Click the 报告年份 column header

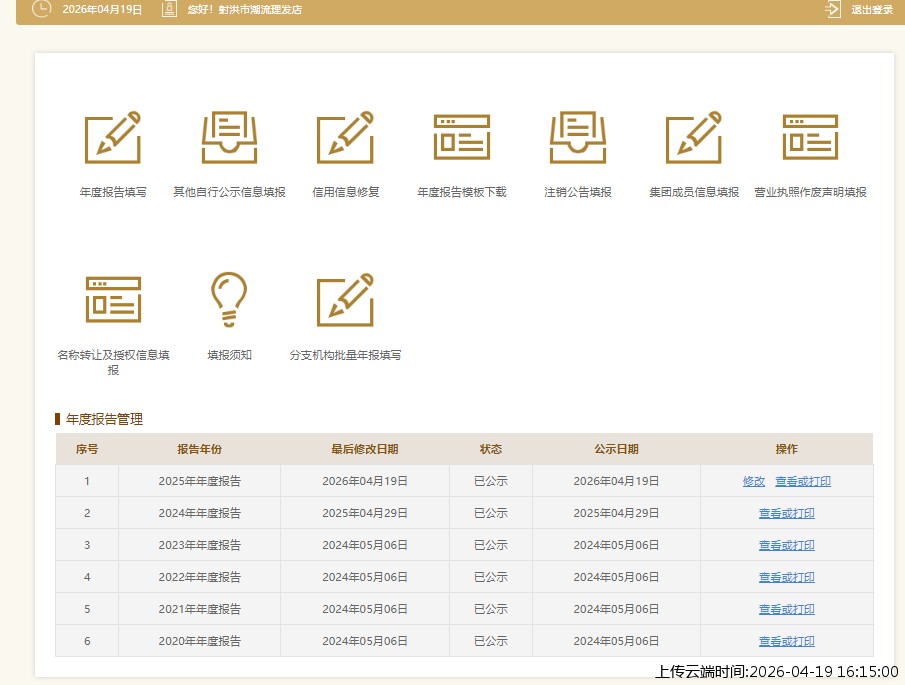(199, 449)
